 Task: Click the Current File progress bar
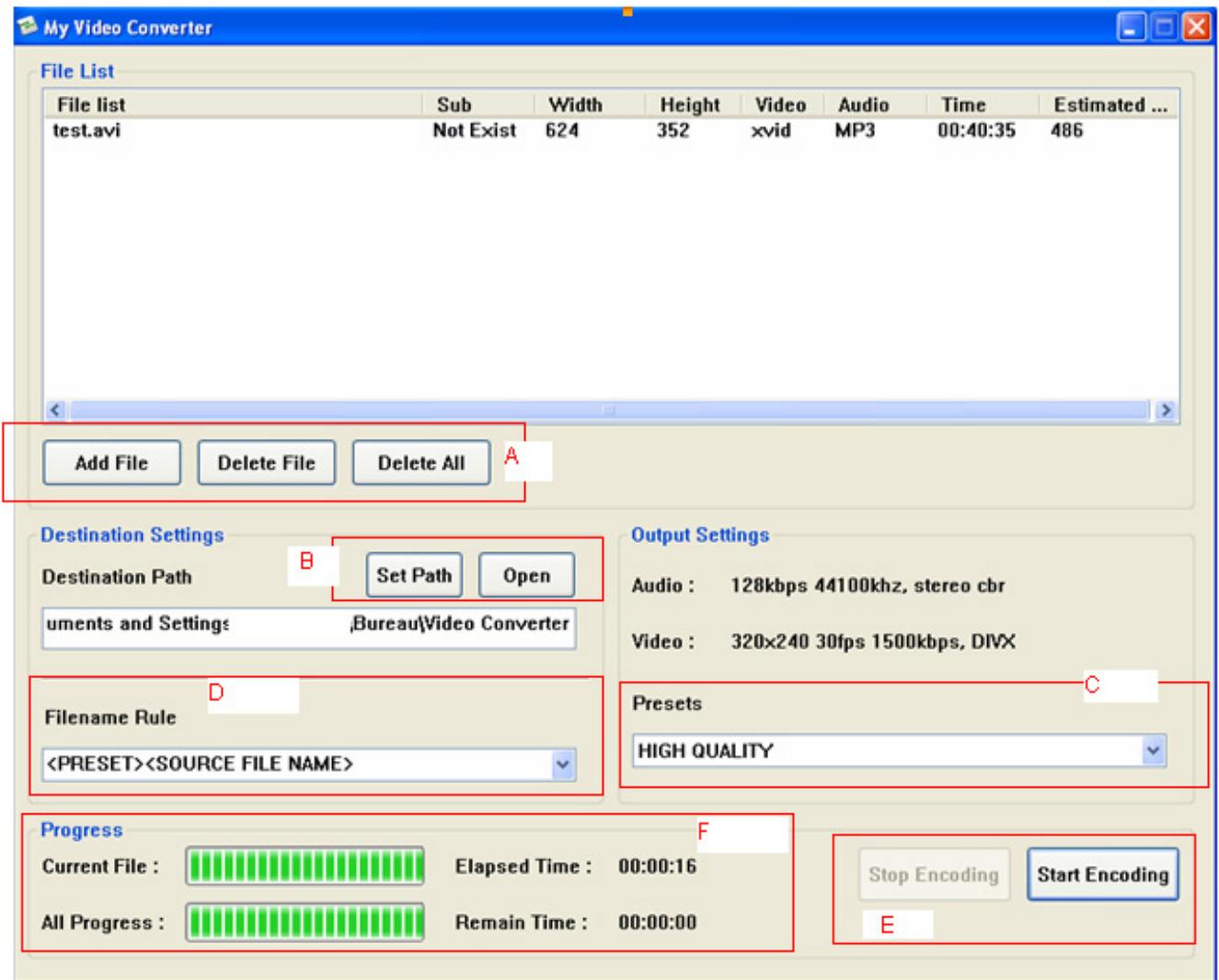[305, 867]
